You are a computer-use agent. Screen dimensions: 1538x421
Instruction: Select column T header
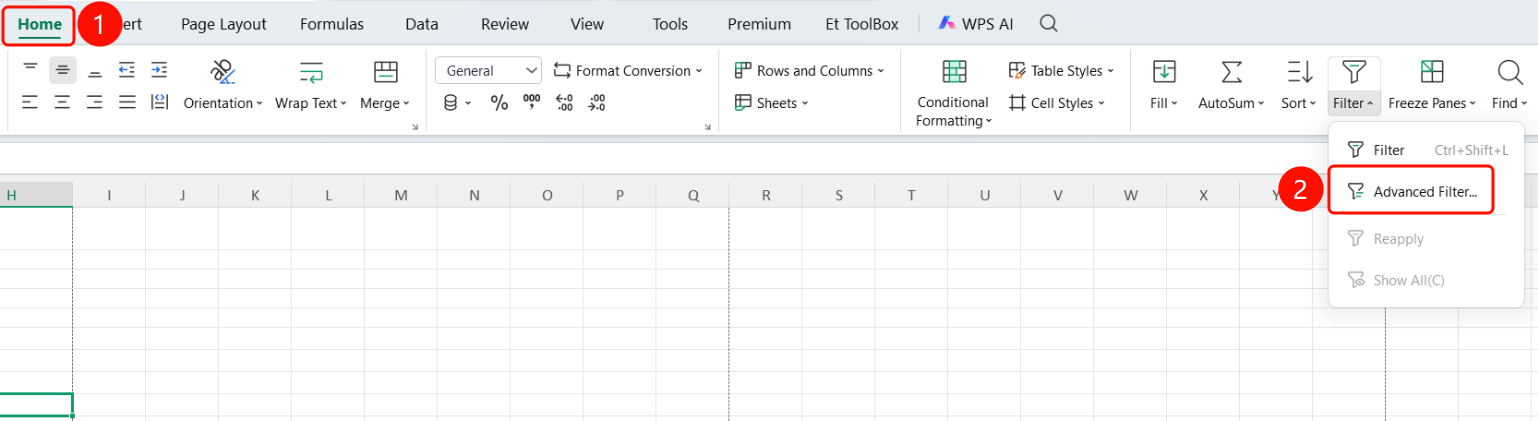click(x=912, y=195)
